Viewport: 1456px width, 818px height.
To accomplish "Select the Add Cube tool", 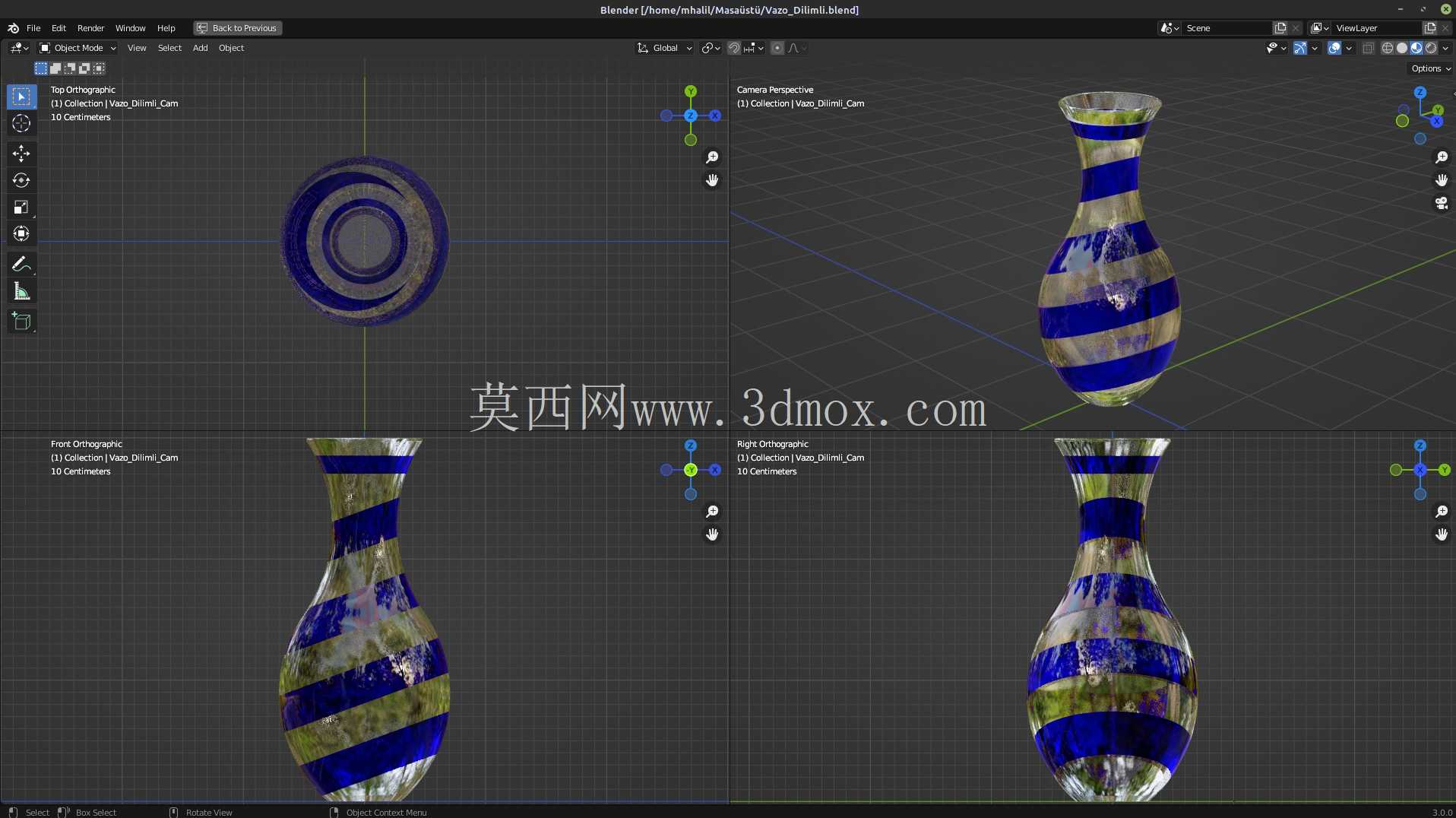I will [21, 321].
